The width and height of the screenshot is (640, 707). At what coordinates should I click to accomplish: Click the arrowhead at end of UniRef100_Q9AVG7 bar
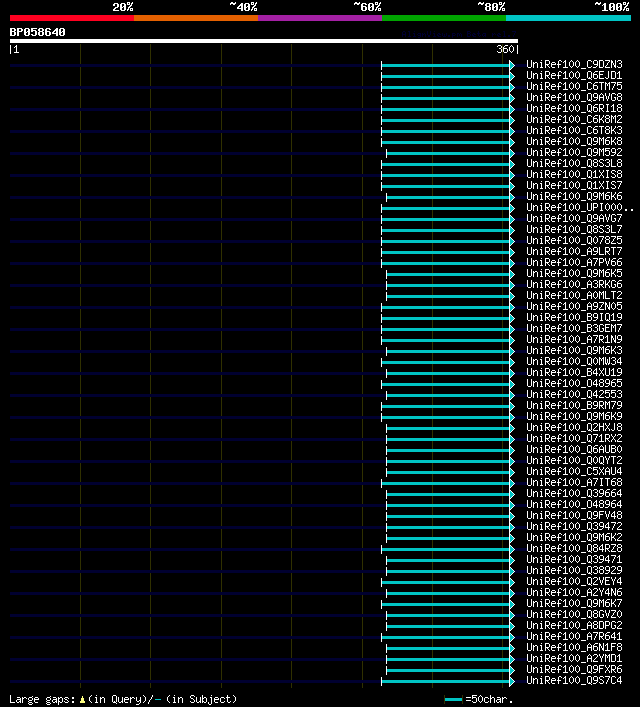tap(512, 220)
